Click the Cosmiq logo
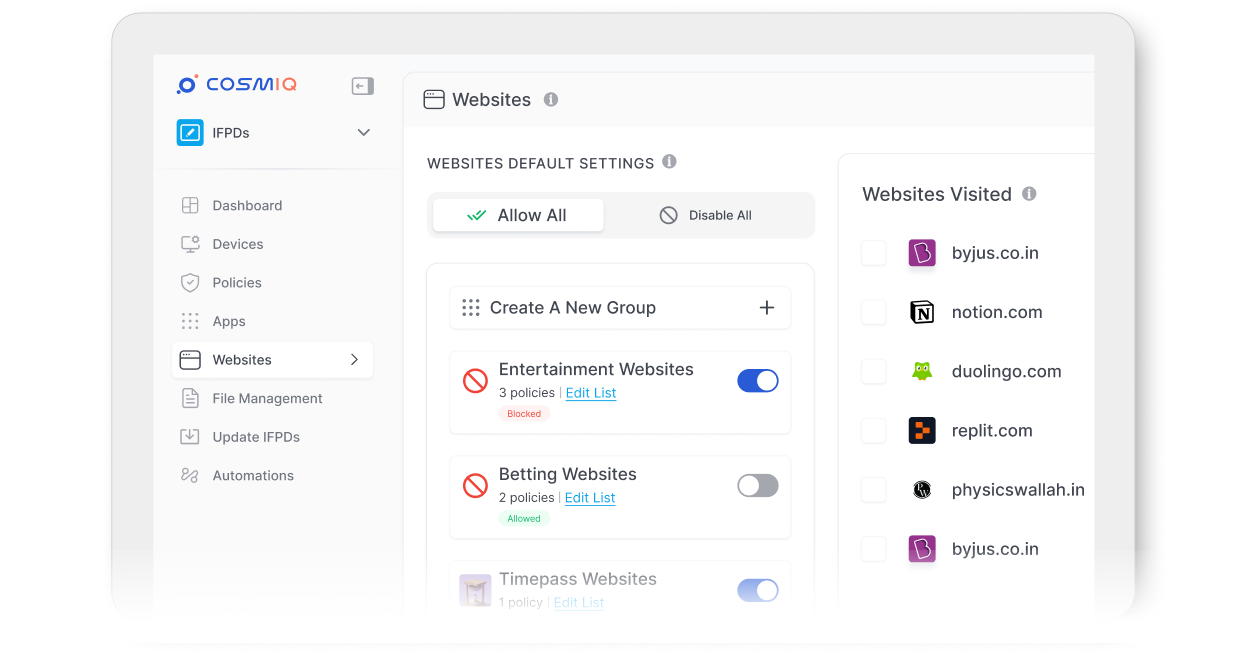1246x655 pixels. point(236,85)
